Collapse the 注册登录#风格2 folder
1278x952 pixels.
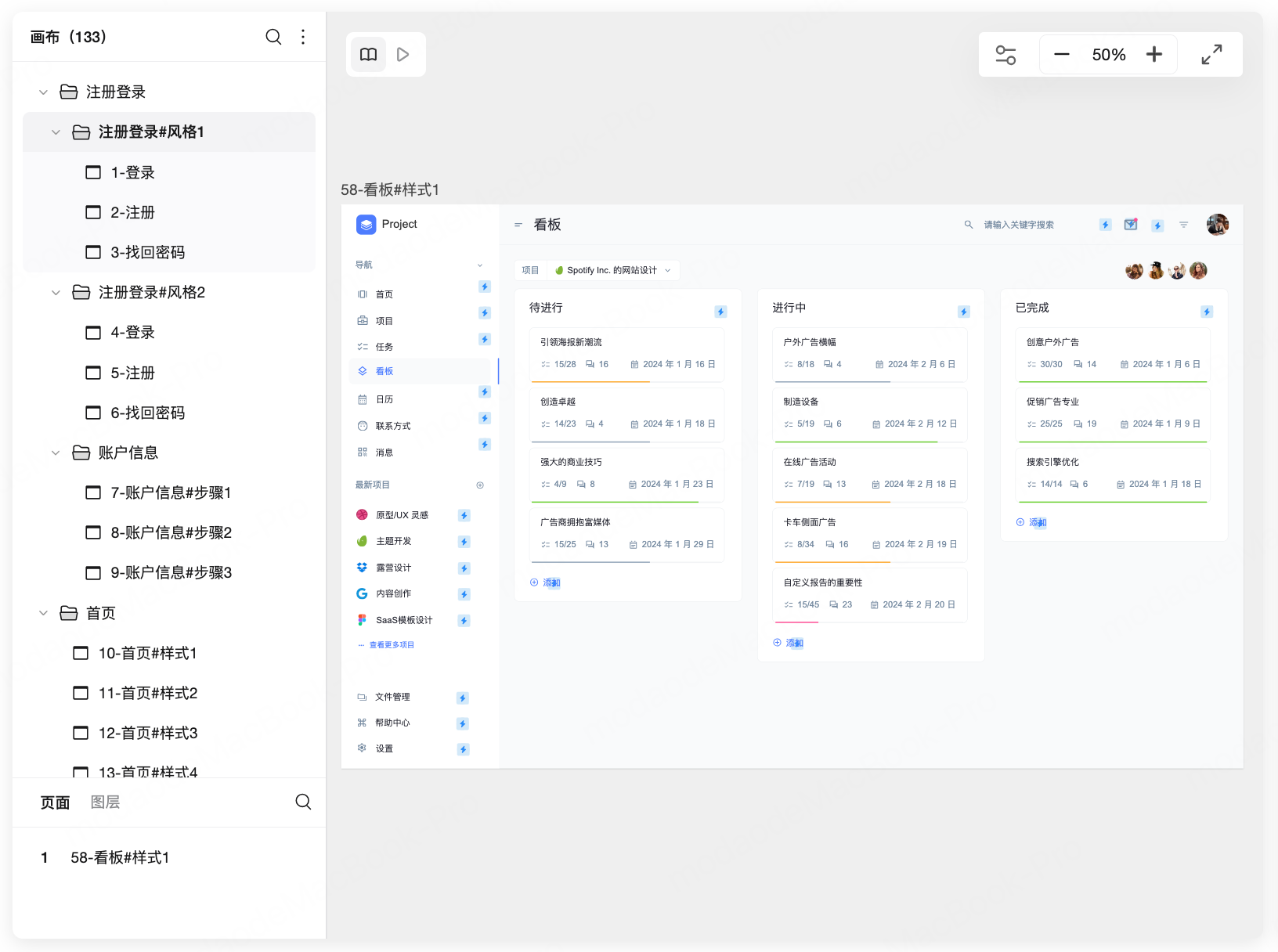(x=56, y=293)
